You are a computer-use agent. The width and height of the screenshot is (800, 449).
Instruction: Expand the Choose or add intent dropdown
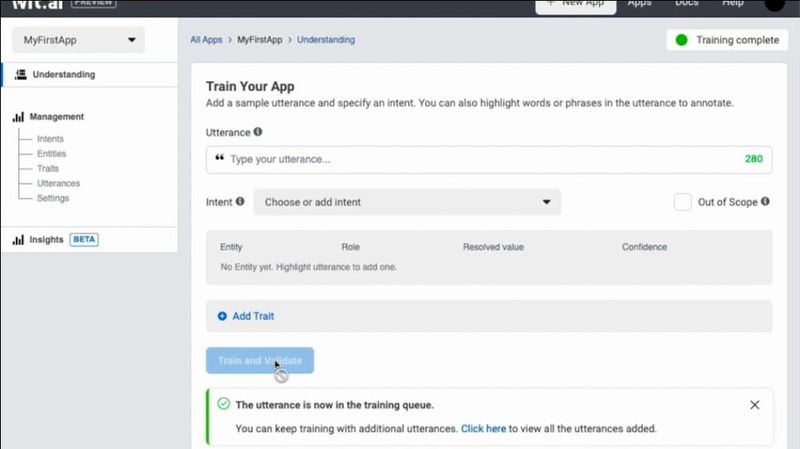(x=407, y=202)
